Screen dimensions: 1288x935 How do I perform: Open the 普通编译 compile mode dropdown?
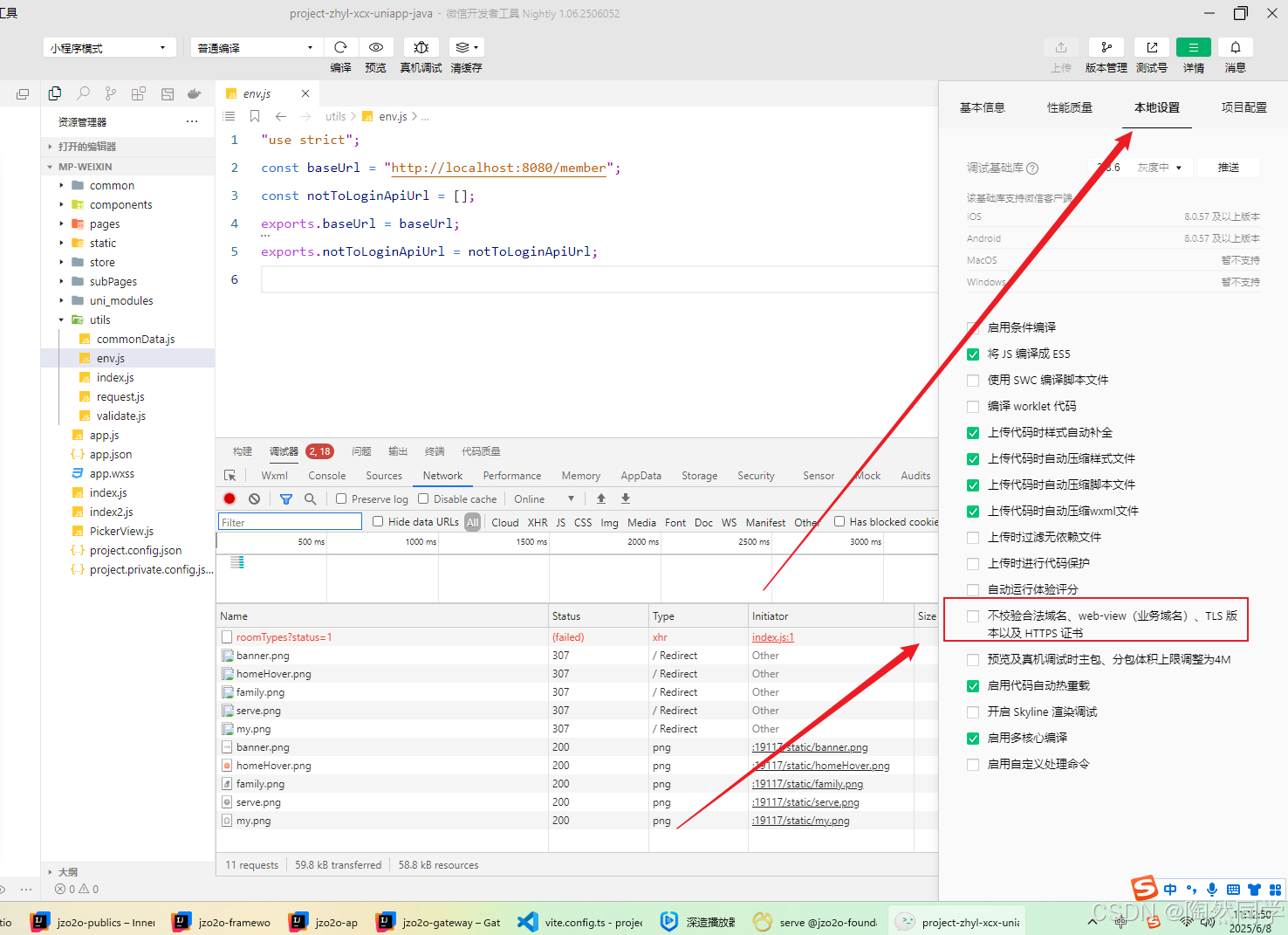coord(256,46)
